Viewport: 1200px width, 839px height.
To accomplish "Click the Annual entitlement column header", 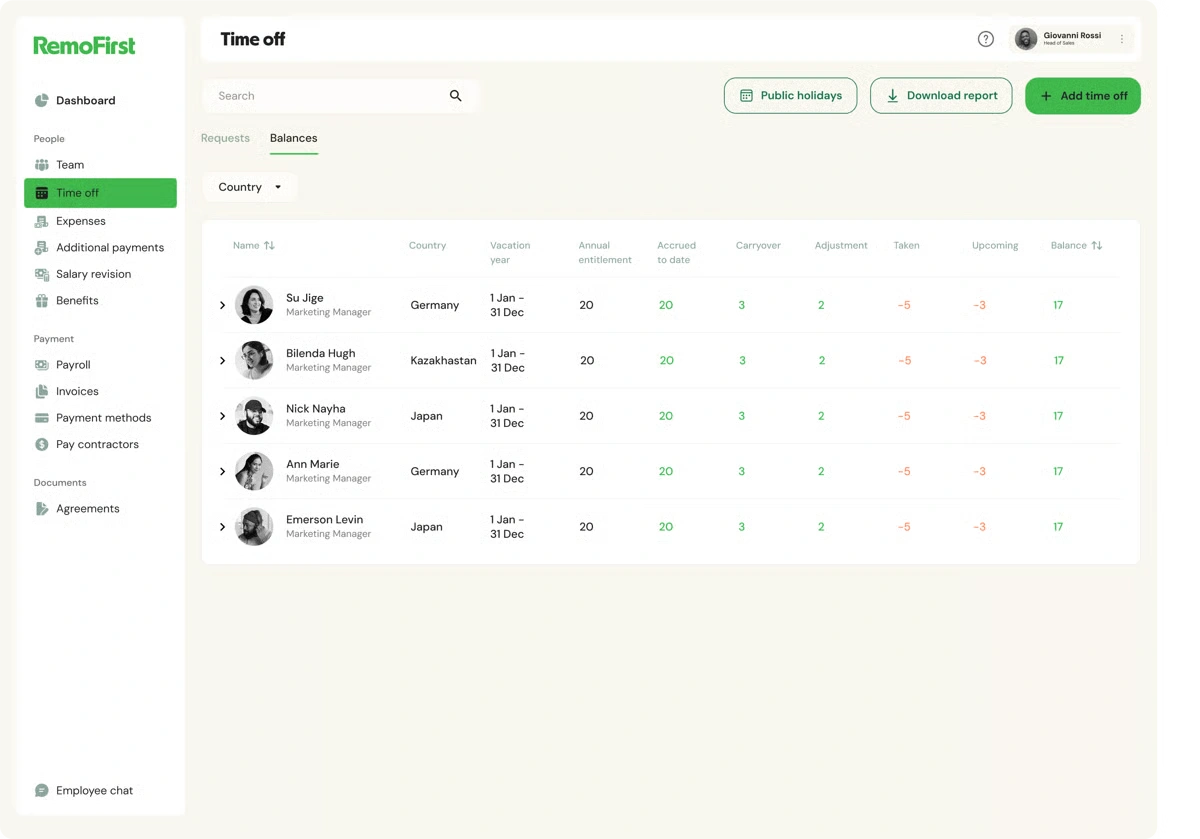I will click(605, 252).
